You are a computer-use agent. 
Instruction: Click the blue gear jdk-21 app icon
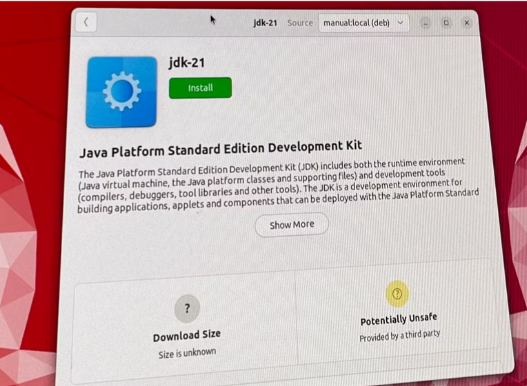click(121, 92)
